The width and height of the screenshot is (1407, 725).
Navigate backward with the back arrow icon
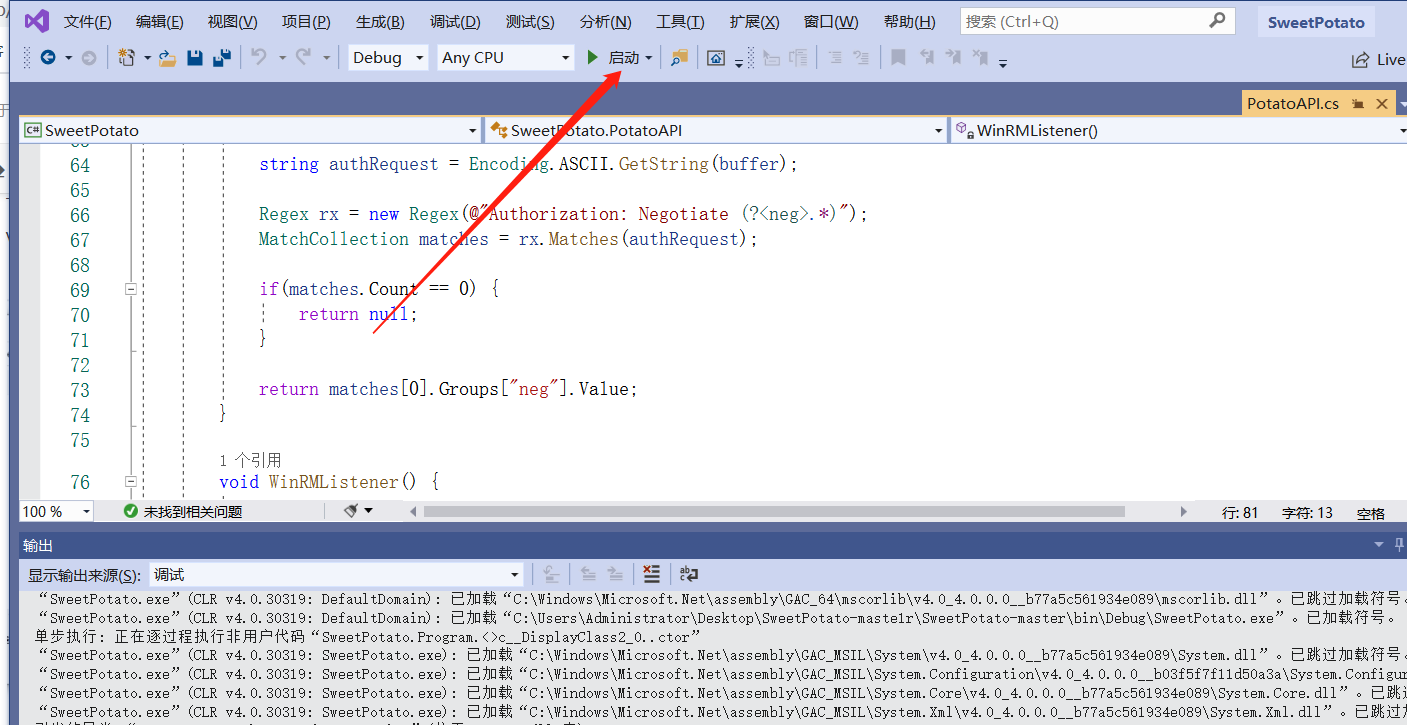coord(47,58)
